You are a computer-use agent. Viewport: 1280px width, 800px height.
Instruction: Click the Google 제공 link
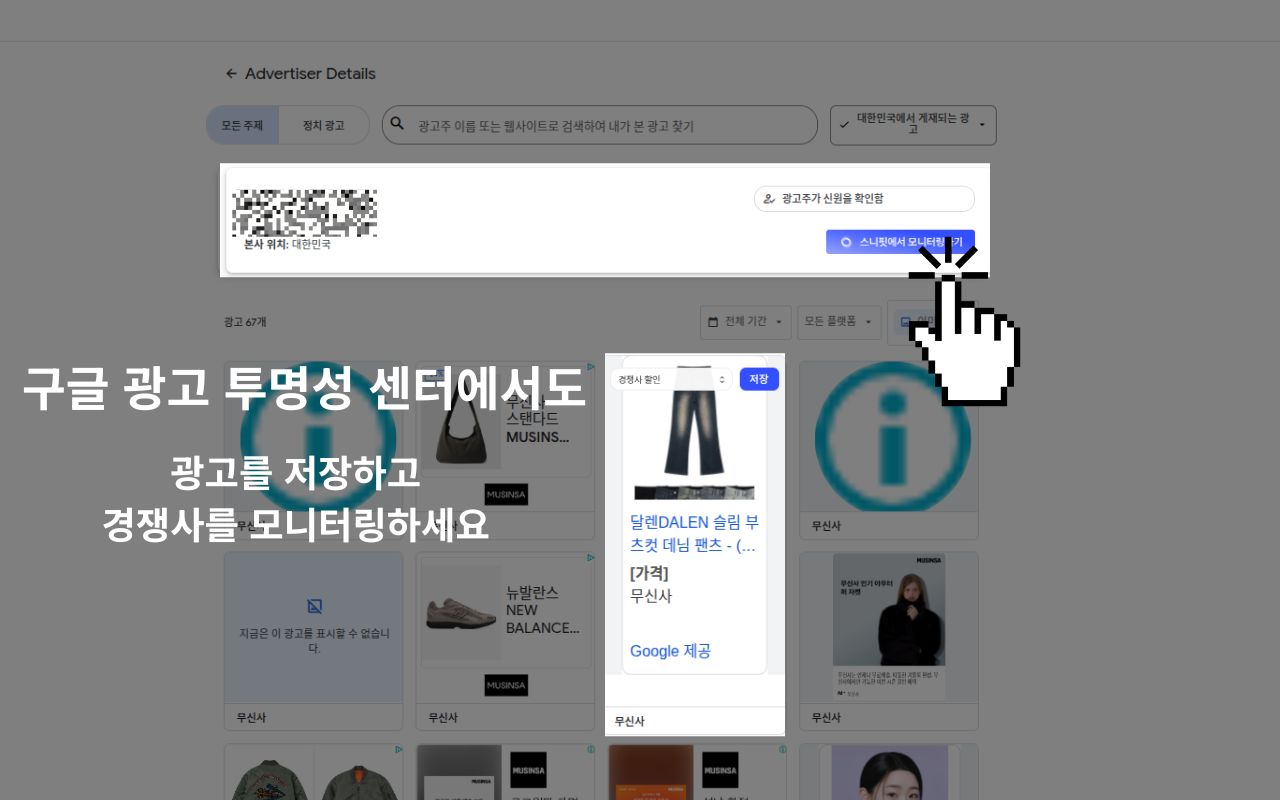[x=670, y=651]
